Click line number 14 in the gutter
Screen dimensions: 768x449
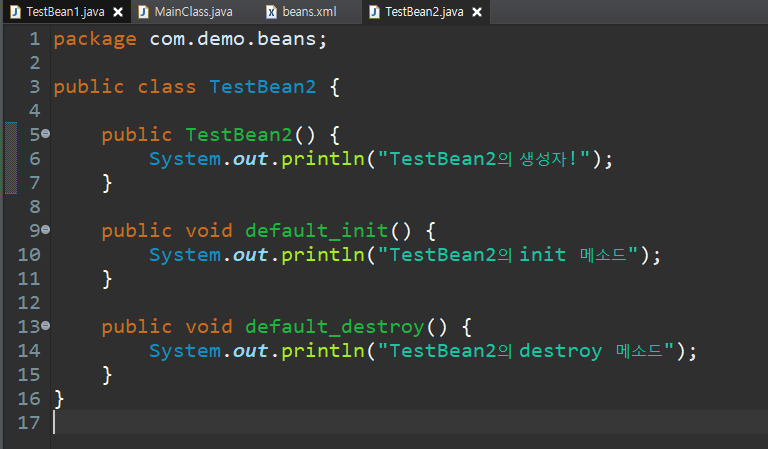point(29,351)
